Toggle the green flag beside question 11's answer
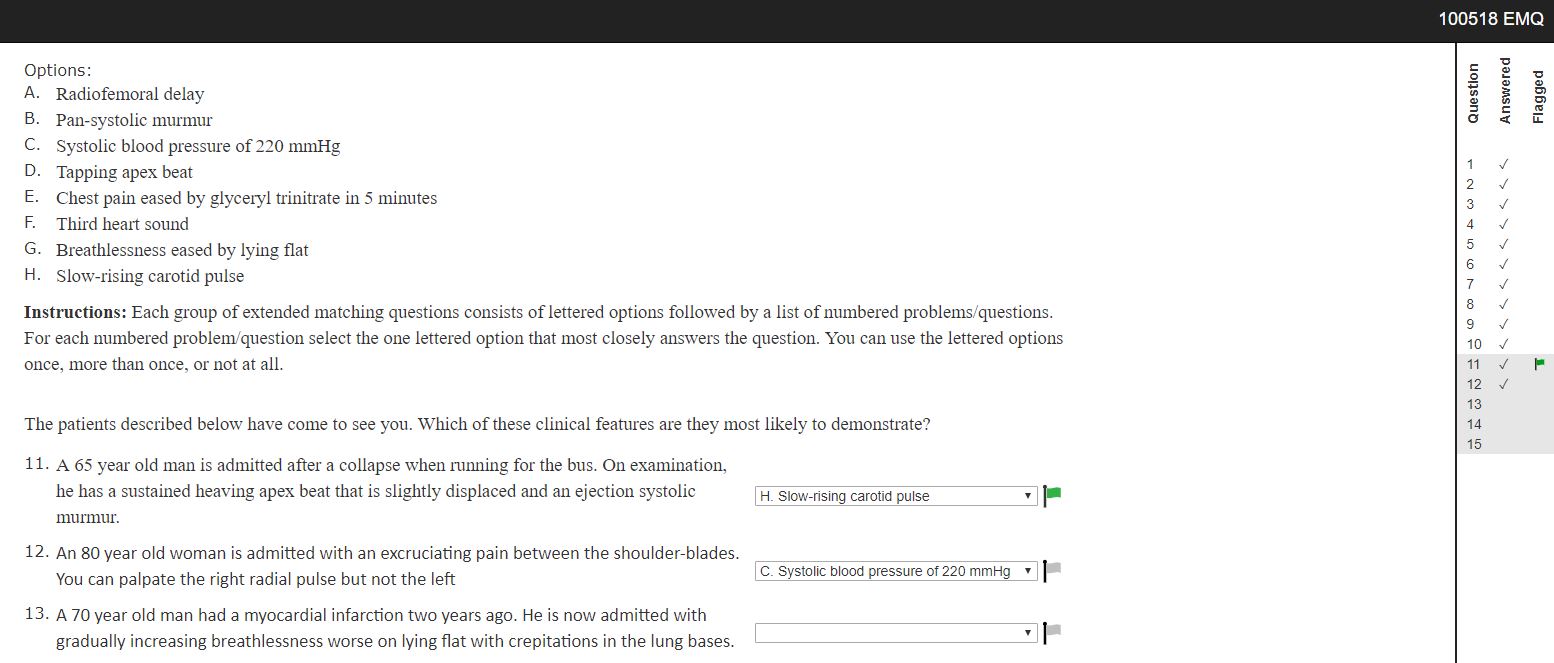This screenshot has height=663, width=1554. pyautogui.click(x=1051, y=494)
